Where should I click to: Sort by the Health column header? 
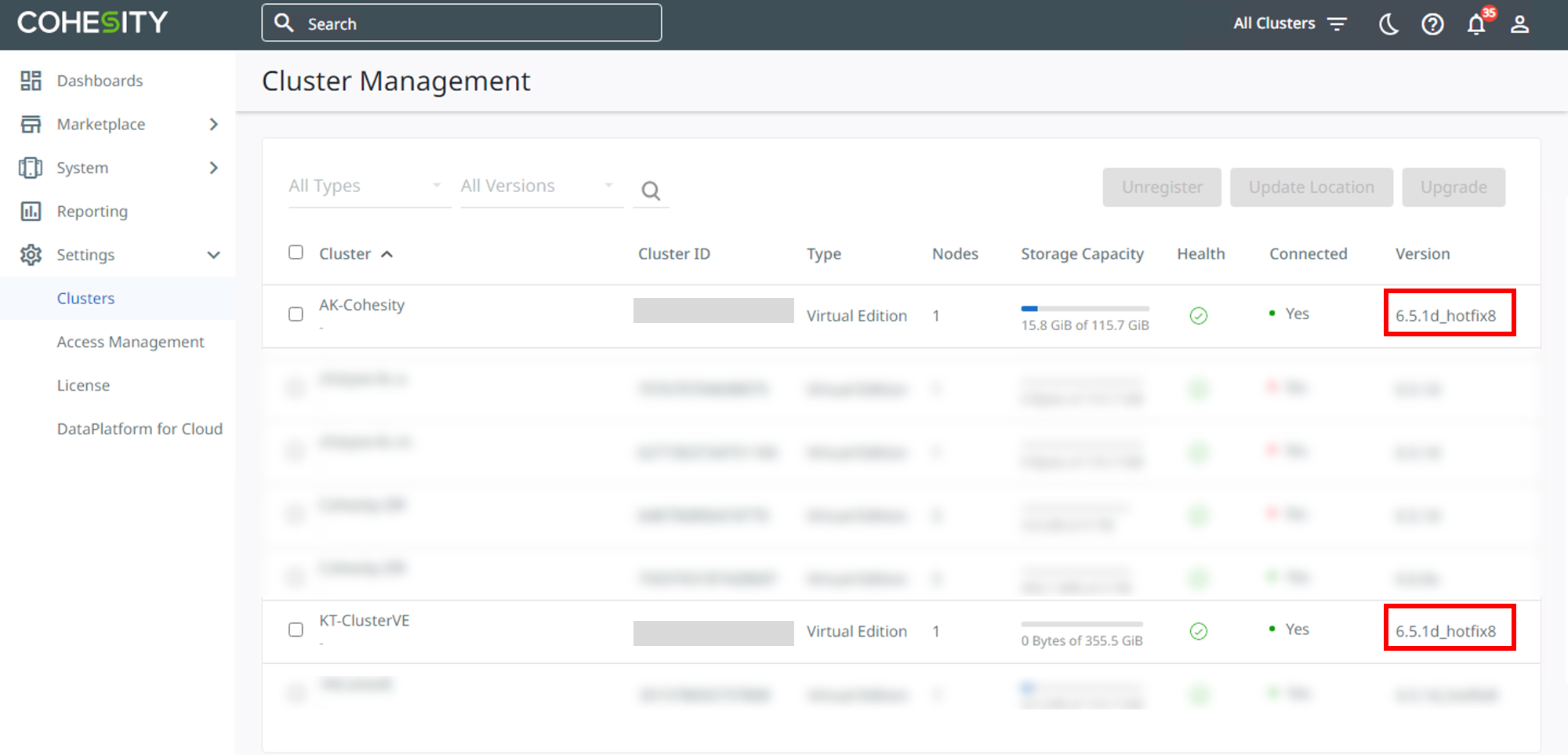point(1200,254)
